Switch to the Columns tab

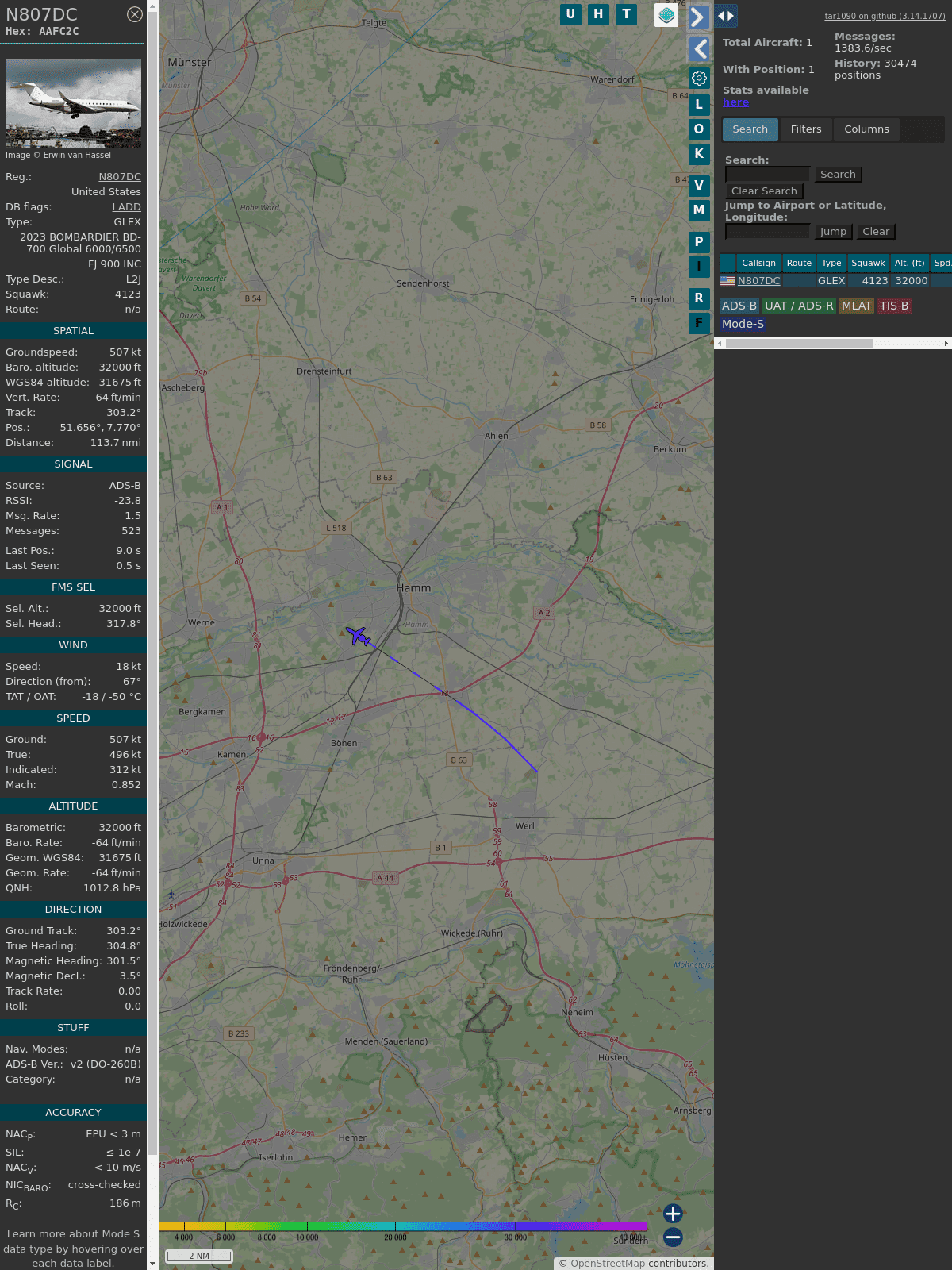866,129
